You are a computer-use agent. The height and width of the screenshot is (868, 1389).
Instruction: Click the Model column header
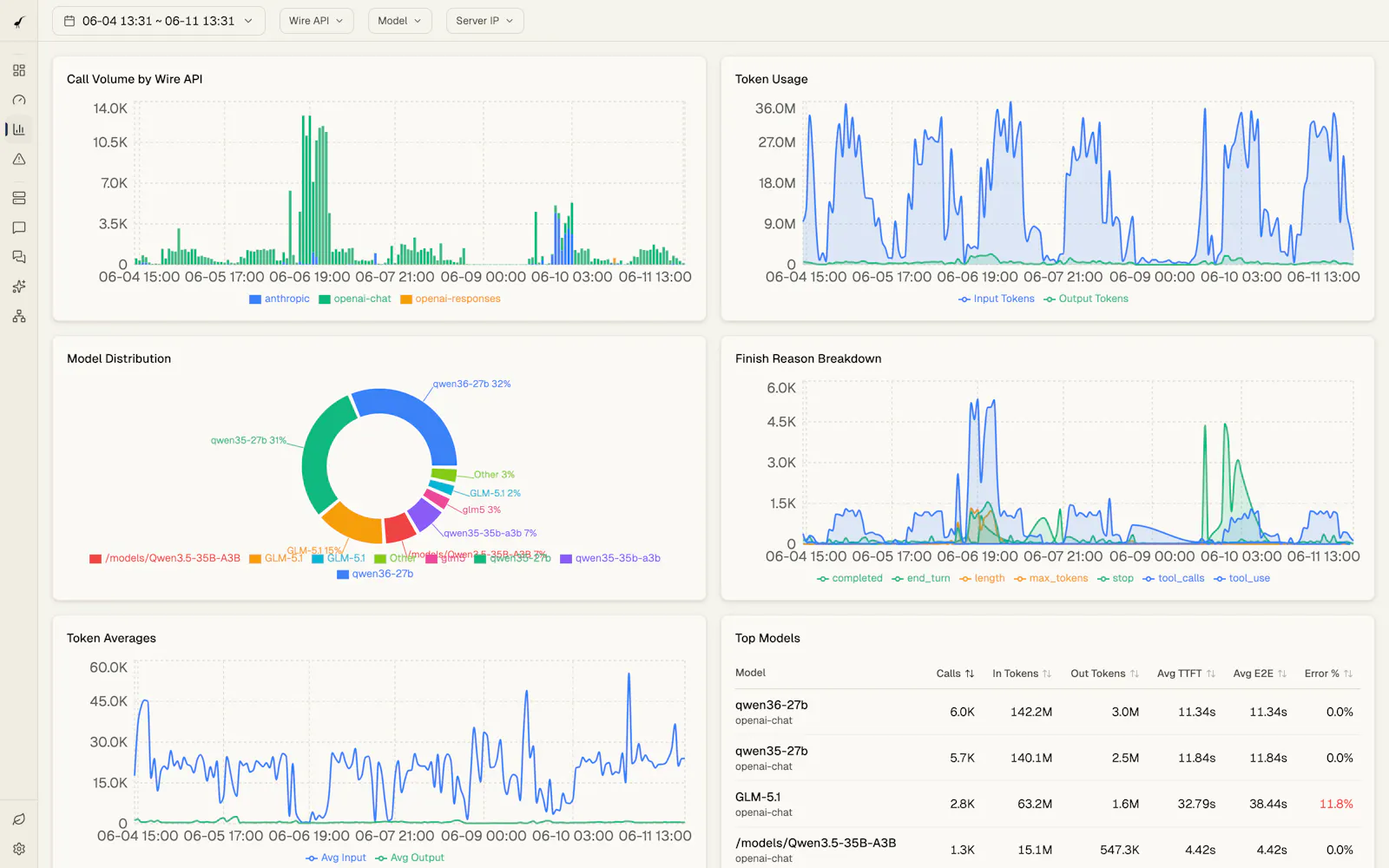pyautogui.click(x=750, y=673)
